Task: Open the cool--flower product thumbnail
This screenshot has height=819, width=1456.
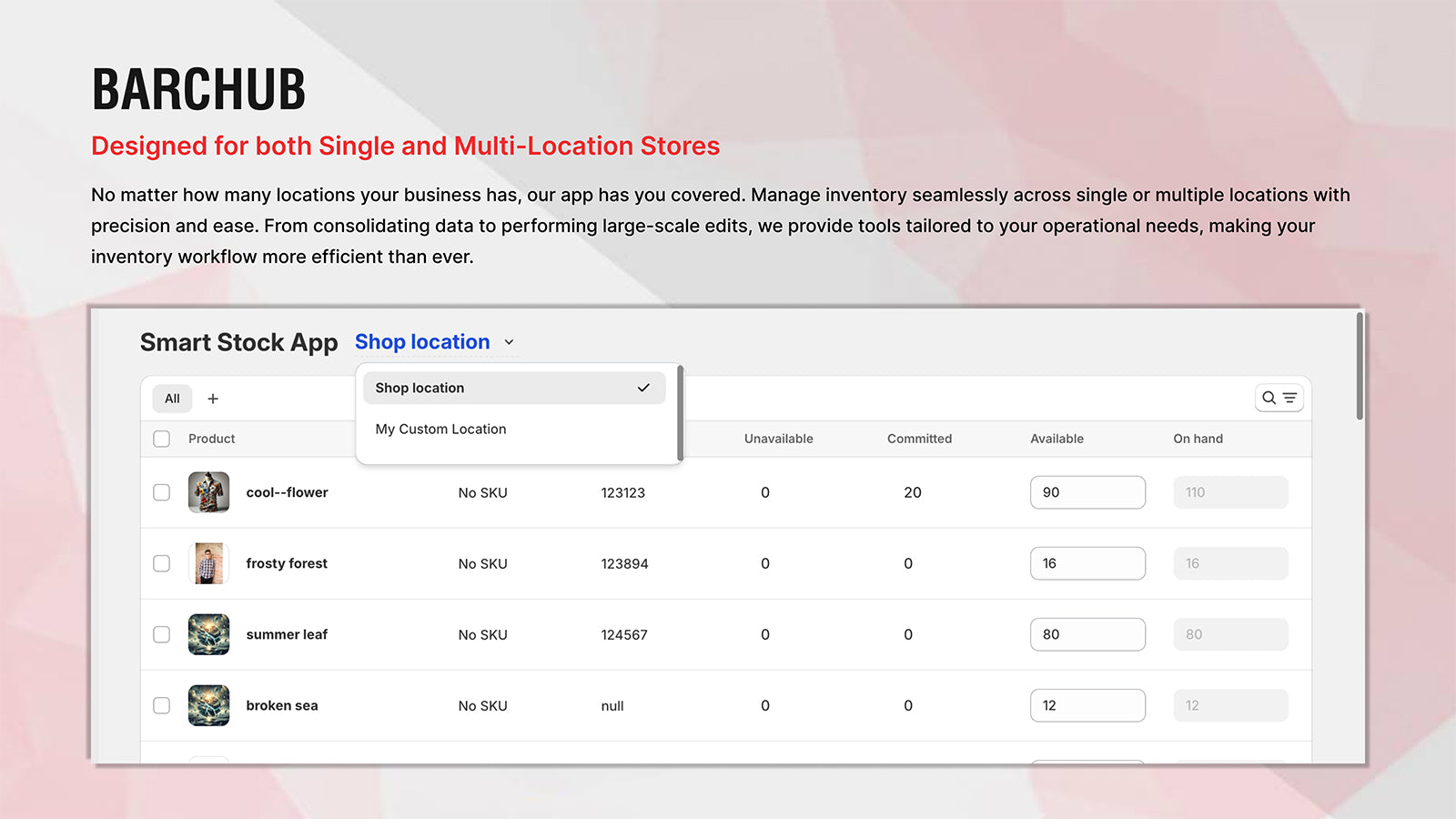Action: click(x=209, y=491)
